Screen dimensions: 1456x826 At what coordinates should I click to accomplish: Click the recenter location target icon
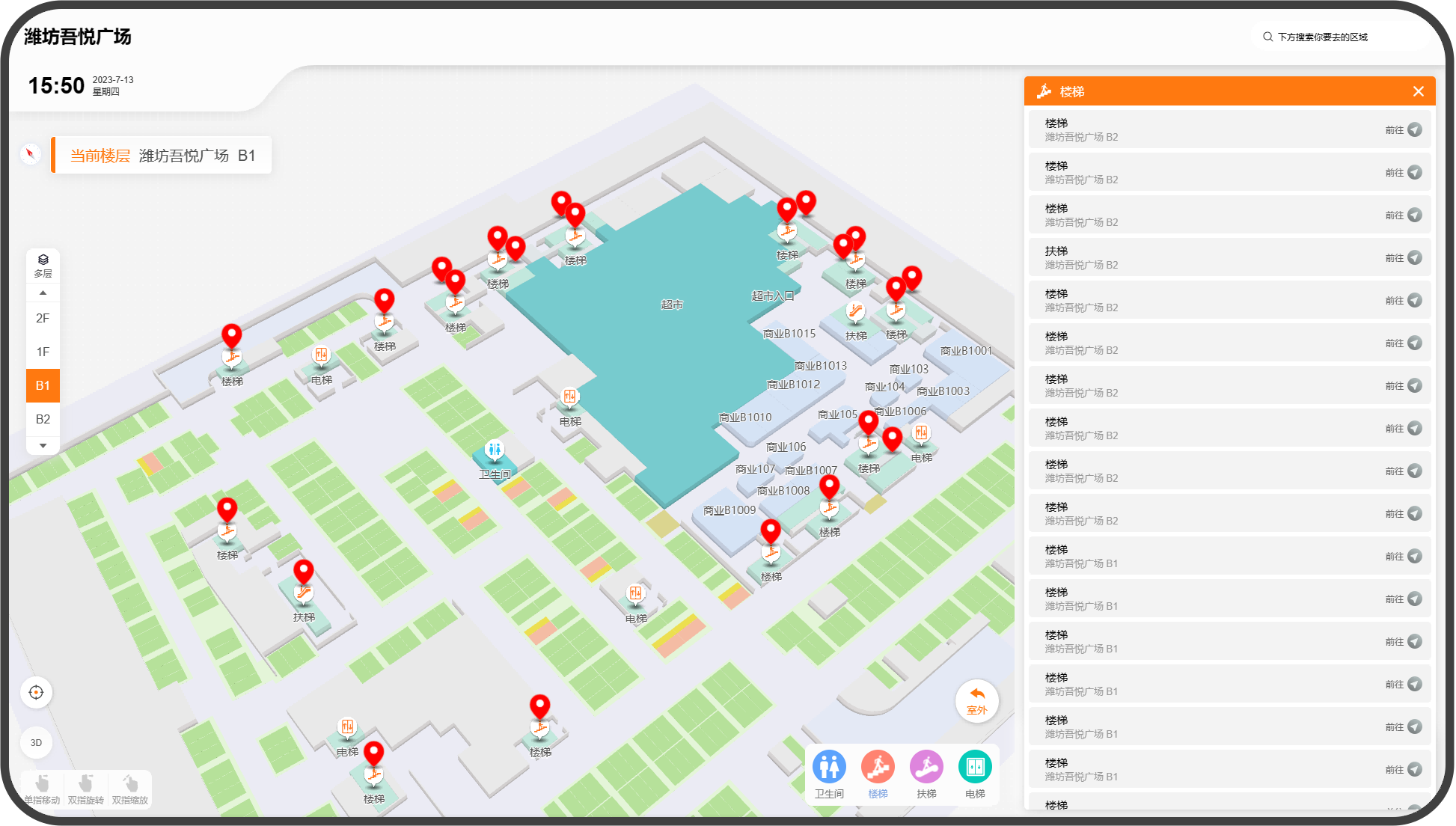pyautogui.click(x=36, y=692)
